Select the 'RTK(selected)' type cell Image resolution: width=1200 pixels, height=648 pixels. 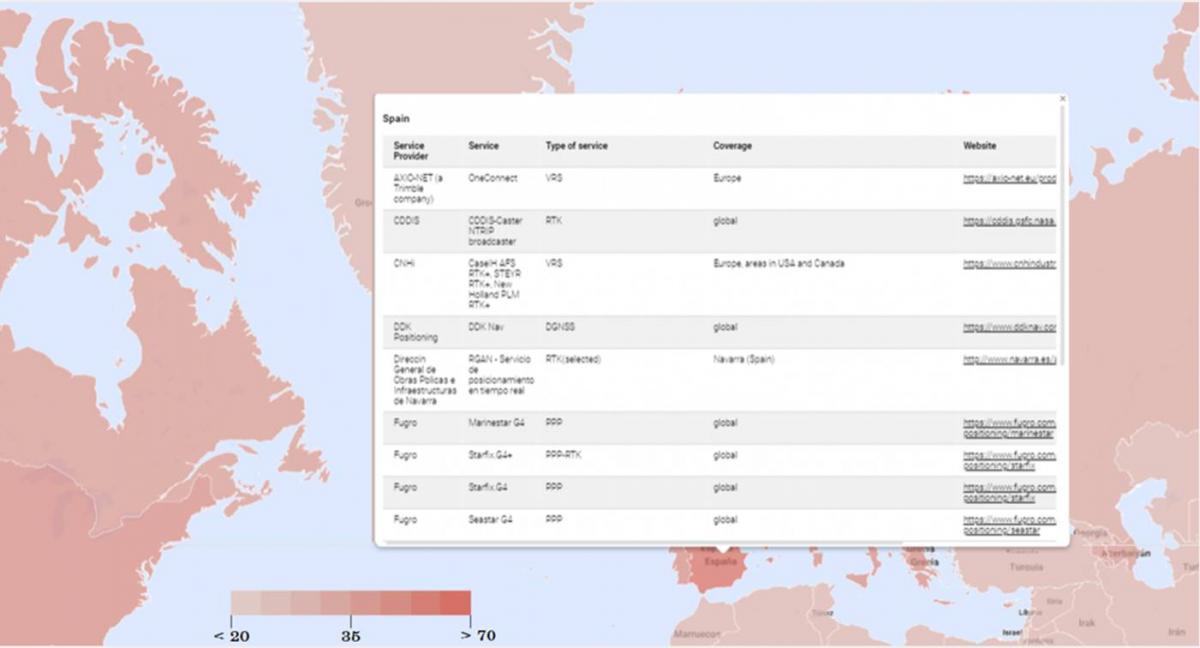572,359
